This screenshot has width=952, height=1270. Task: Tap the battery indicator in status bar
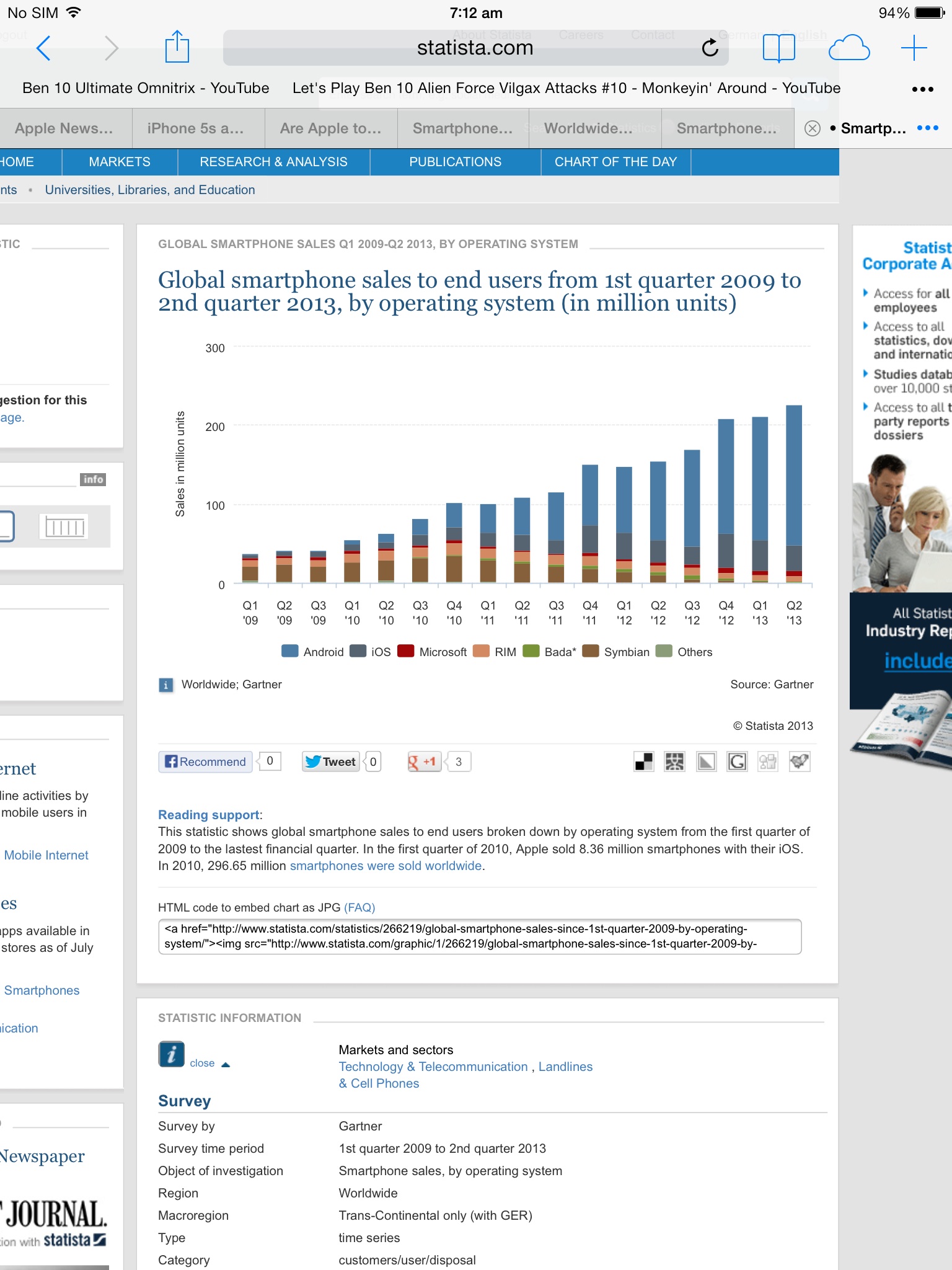(x=930, y=12)
